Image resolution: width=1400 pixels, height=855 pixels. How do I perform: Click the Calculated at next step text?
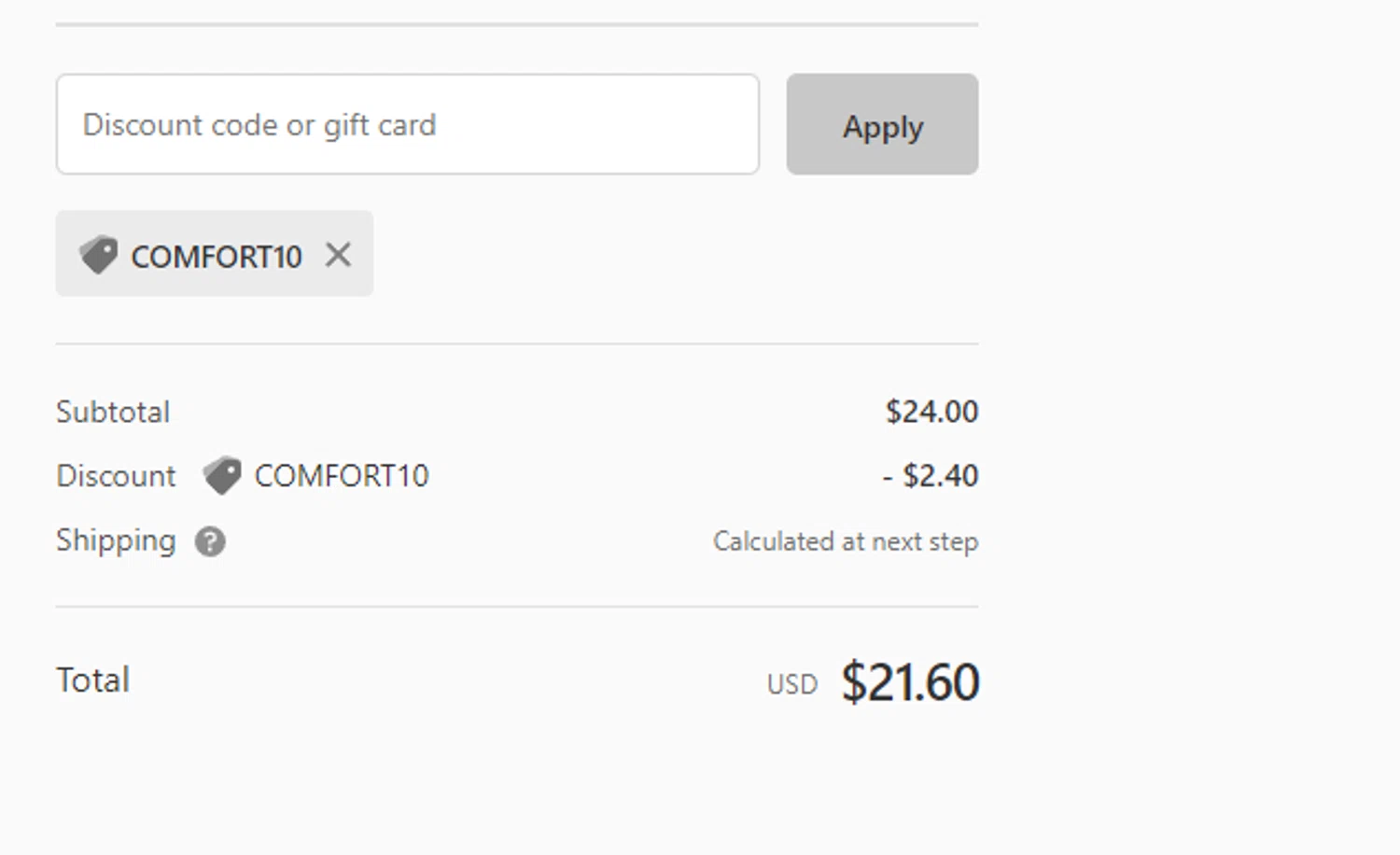pos(846,541)
